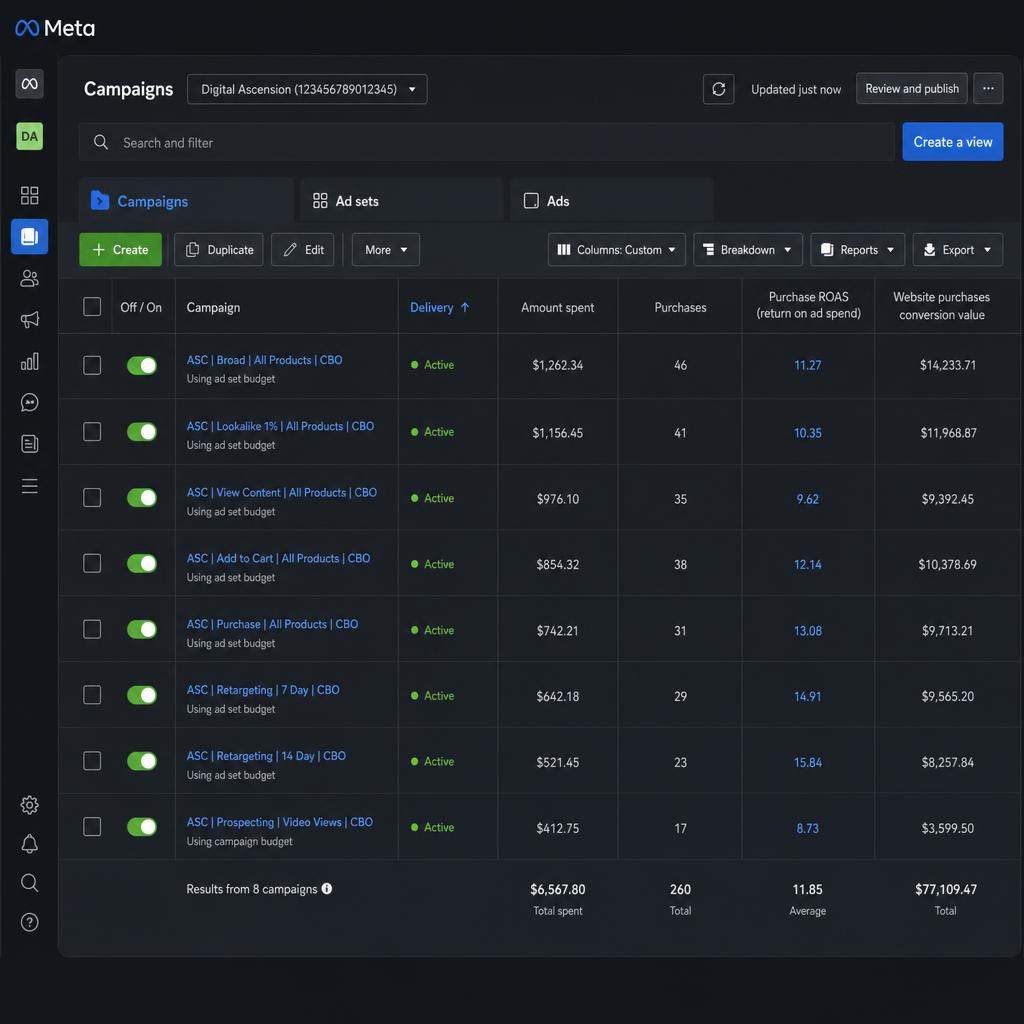Screen dimensions: 1024x1024
Task: Open the Columns: Custom dropdown
Action: tap(616, 249)
